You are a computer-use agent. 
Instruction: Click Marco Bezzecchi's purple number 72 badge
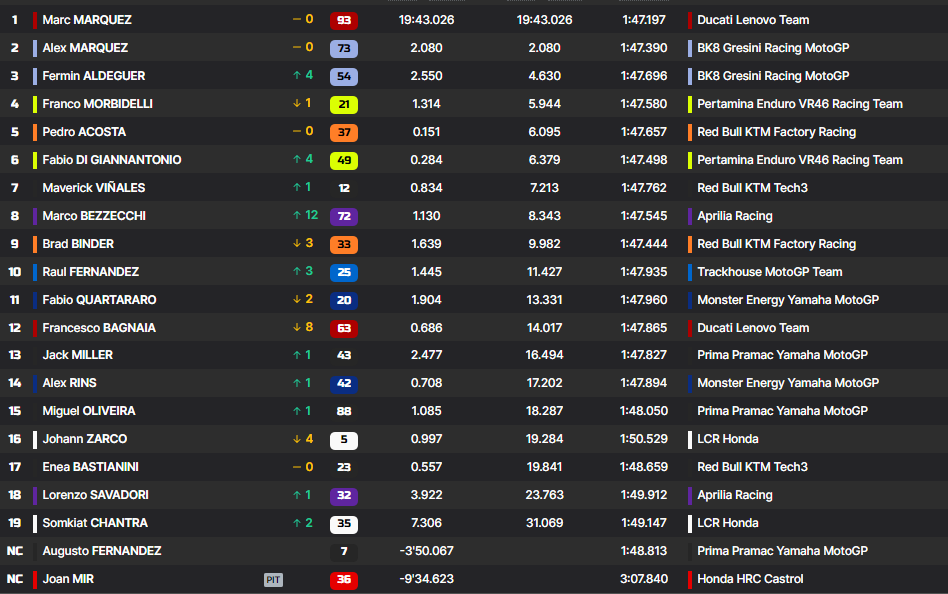click(343, 216)
